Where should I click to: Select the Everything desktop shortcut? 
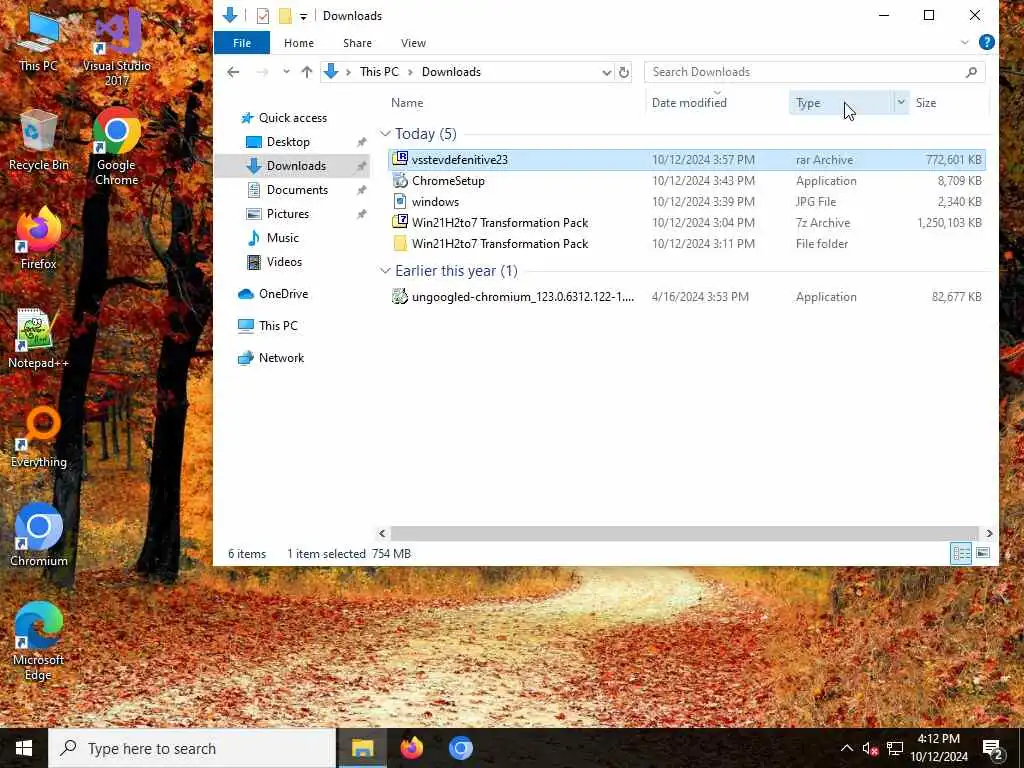[39, 438]
